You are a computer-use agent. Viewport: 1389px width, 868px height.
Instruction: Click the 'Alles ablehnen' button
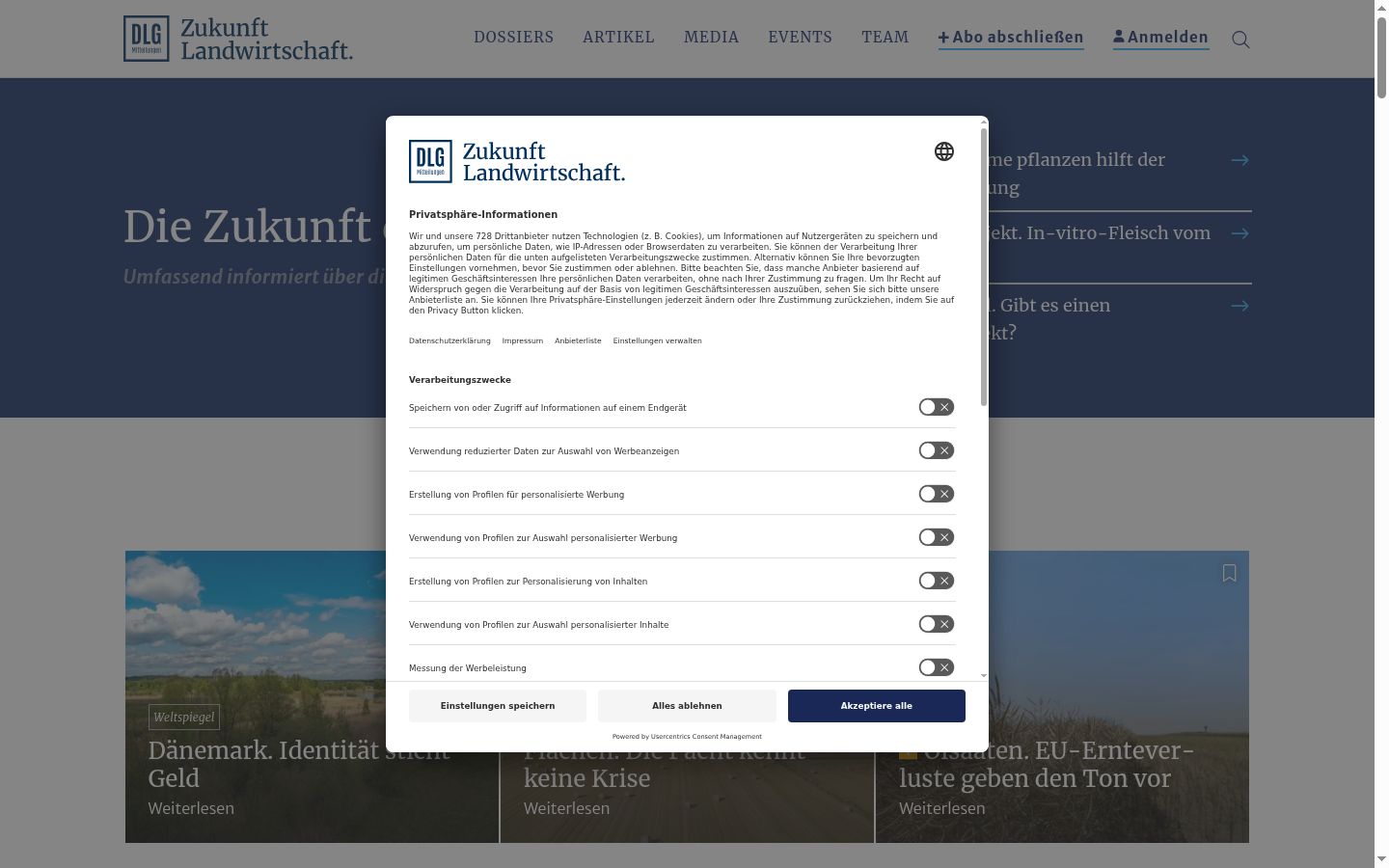click(687, 706)
